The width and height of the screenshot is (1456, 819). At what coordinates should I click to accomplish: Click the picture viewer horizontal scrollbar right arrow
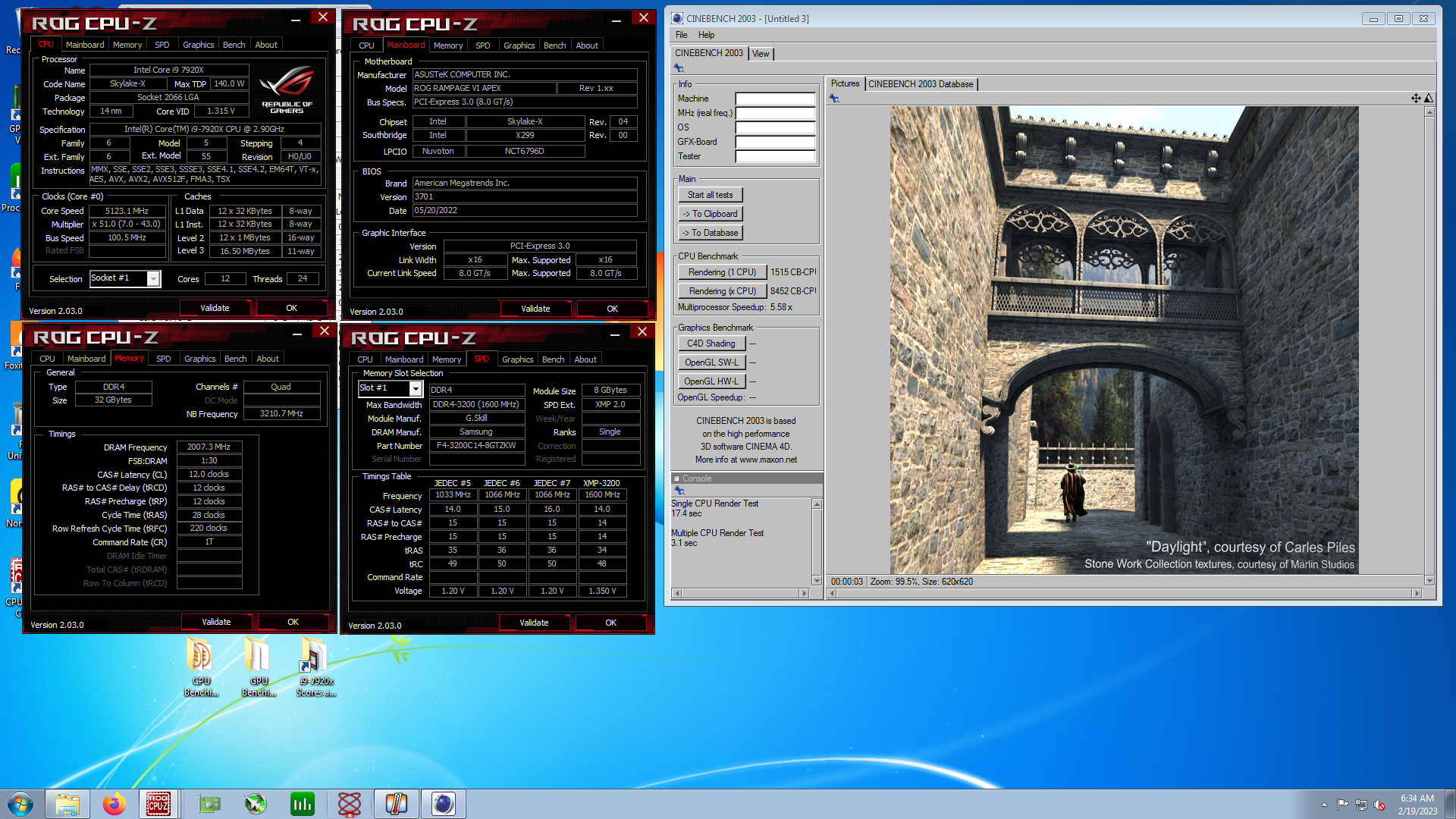pyautogui.click(x=1416, y=594)
